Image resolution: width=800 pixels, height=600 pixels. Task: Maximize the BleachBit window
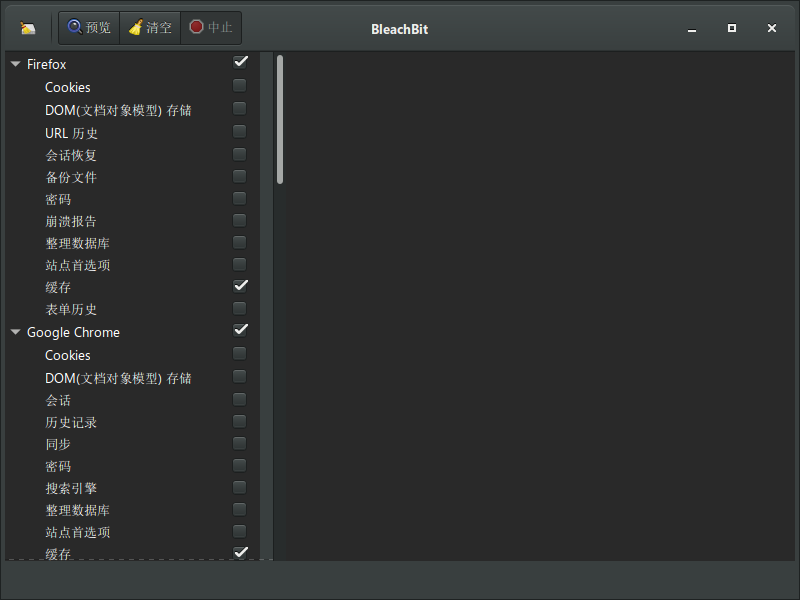(732, 29)
